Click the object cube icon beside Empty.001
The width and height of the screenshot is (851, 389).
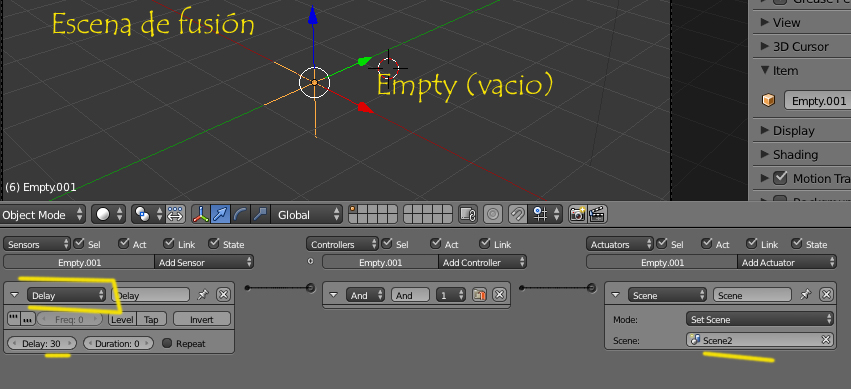coord(769,100)
